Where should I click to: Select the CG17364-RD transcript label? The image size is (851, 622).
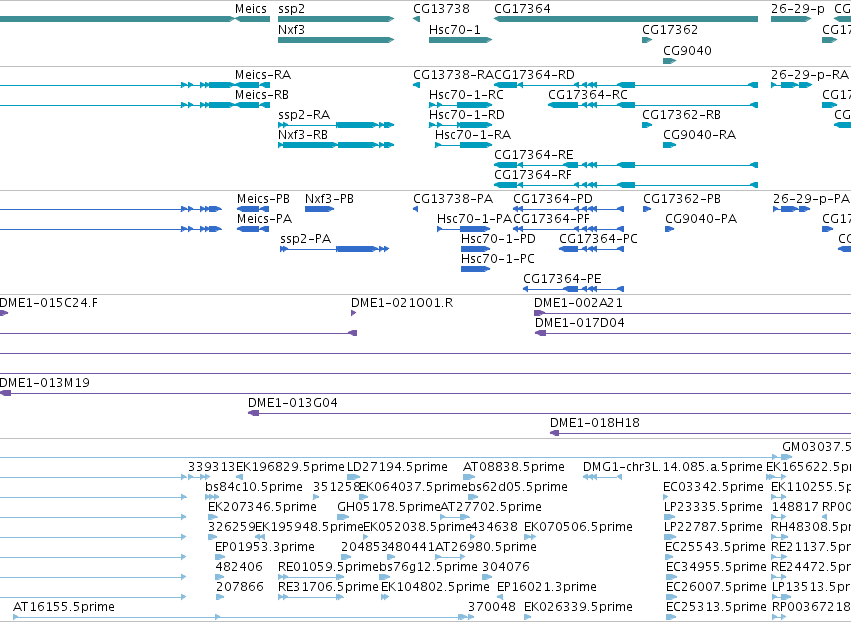point(534,75)
